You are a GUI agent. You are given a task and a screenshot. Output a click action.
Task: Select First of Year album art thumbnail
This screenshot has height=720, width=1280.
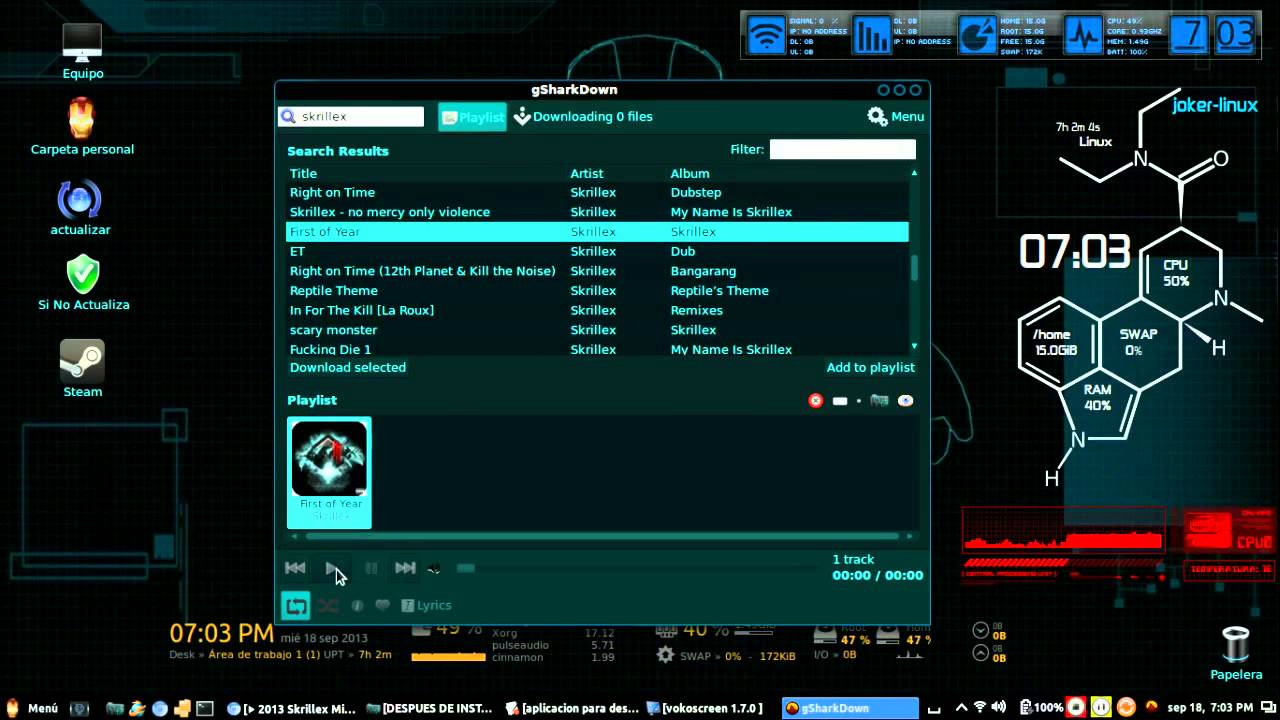point(329,472)
